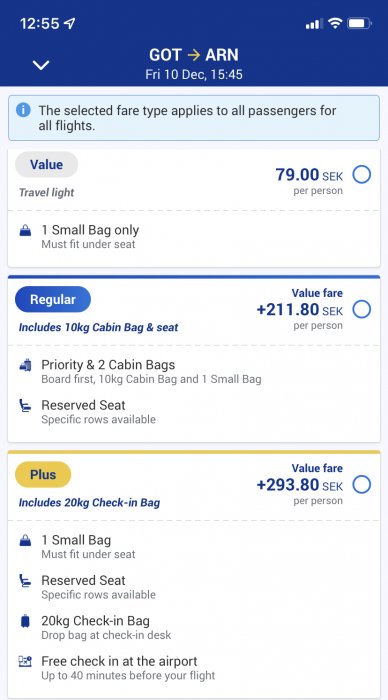Tap the blue Regular fare pill
Image resolution: width=388 pixels, height=700 pixels.
click(x=53, y=300)
